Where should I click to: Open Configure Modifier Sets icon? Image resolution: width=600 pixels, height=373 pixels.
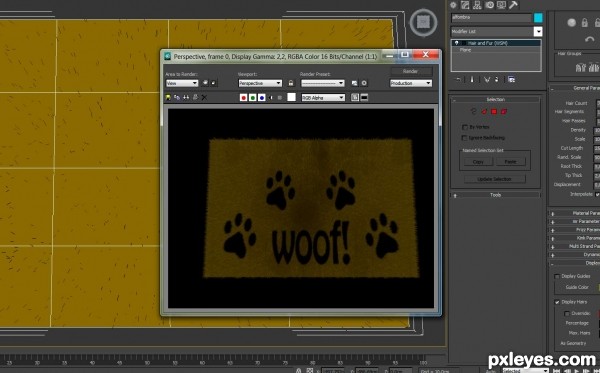(x=512, y=80)
